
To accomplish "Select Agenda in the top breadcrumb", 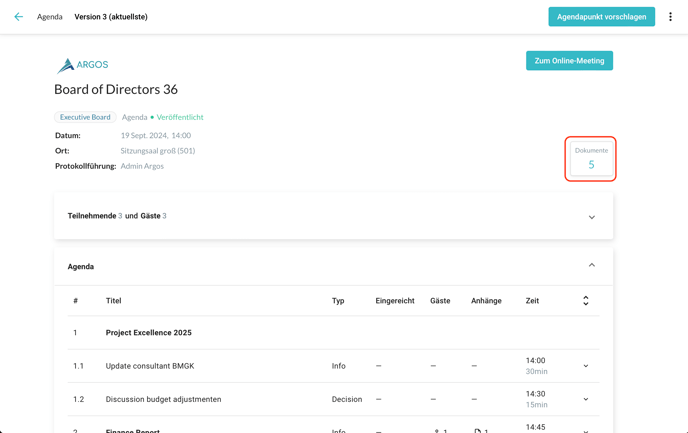I will (x=50, y=17).
